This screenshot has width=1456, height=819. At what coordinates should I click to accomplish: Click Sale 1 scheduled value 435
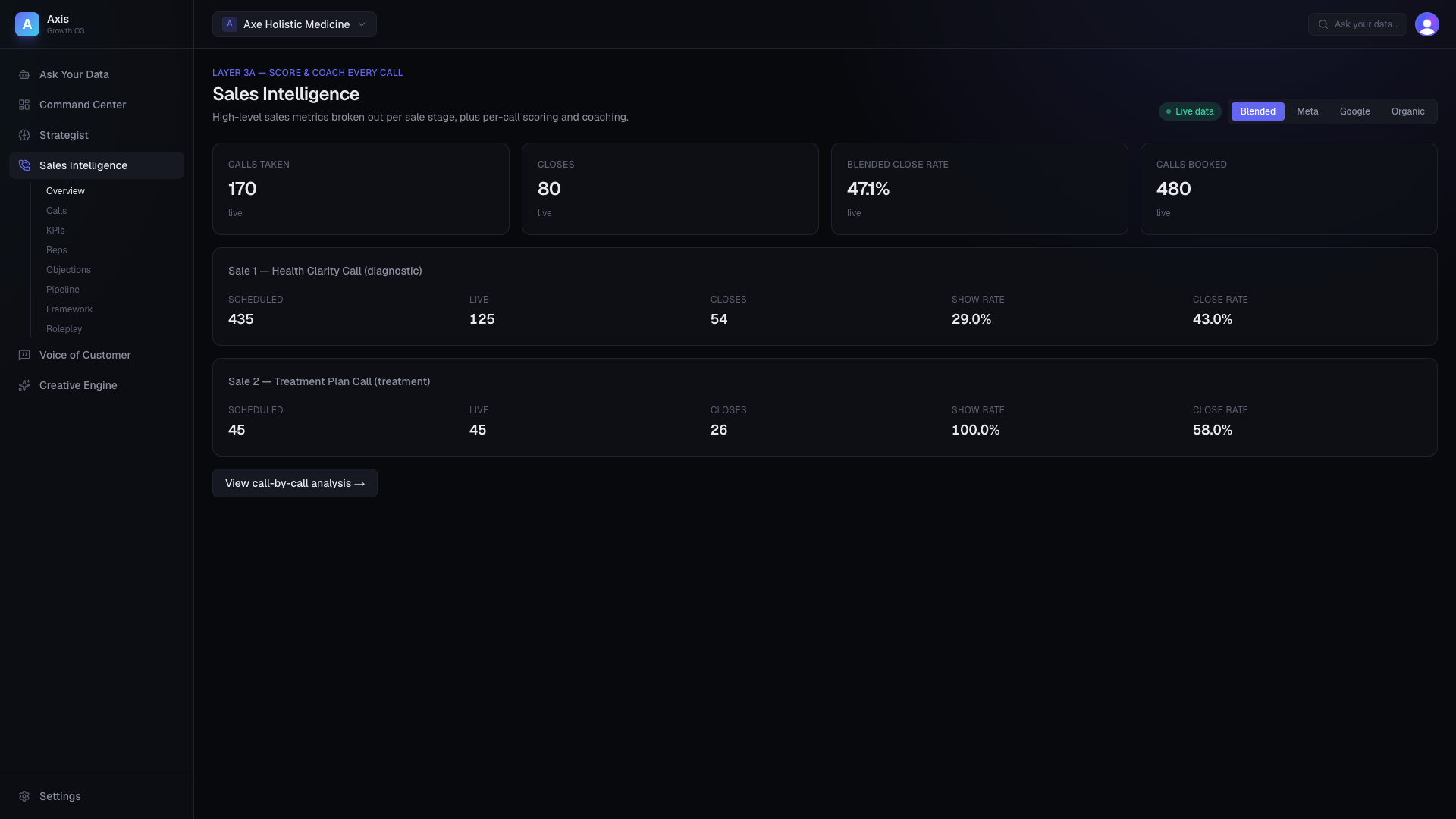coord(241,319)
